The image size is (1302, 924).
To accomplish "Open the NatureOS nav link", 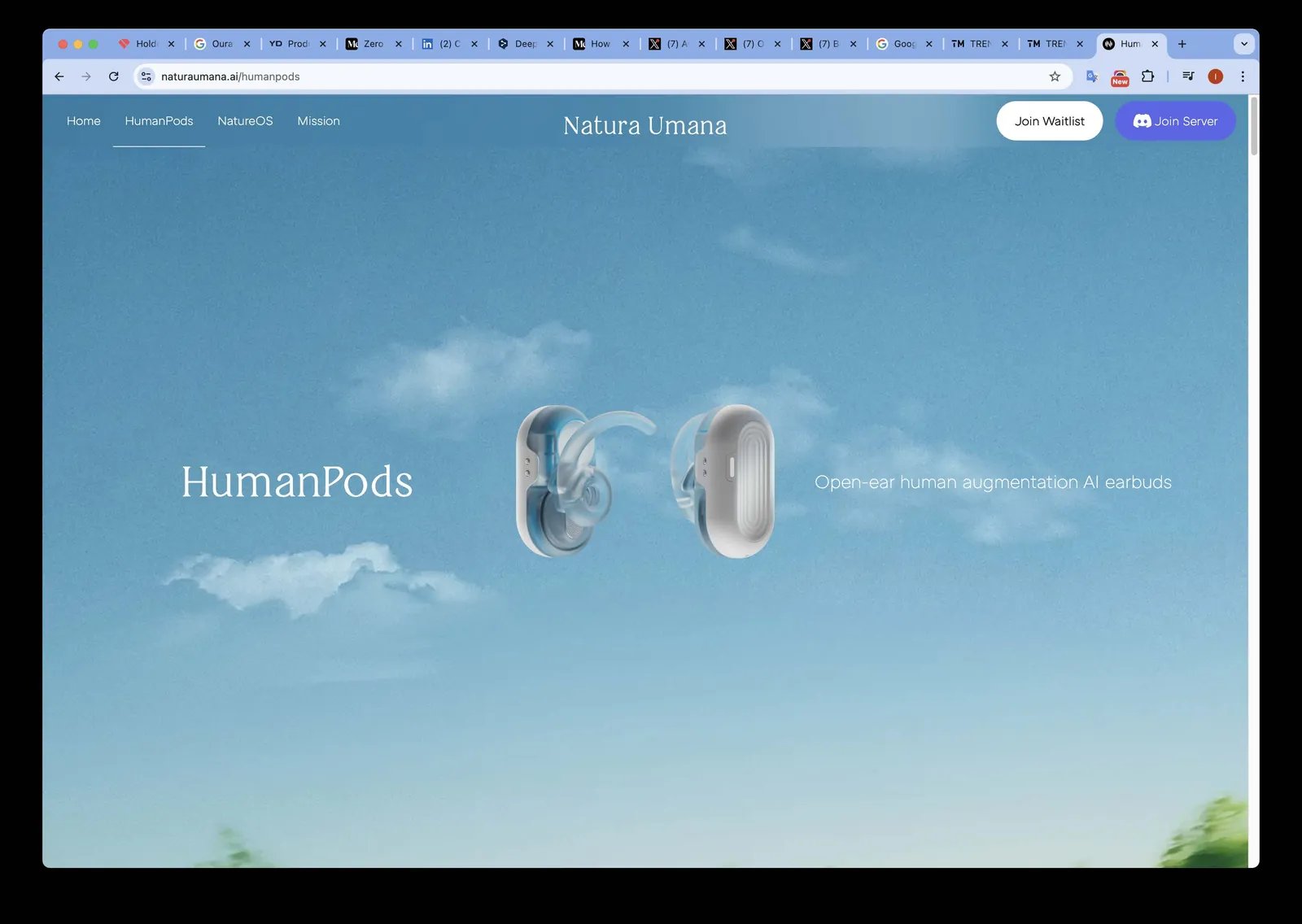I will [245, 121].
